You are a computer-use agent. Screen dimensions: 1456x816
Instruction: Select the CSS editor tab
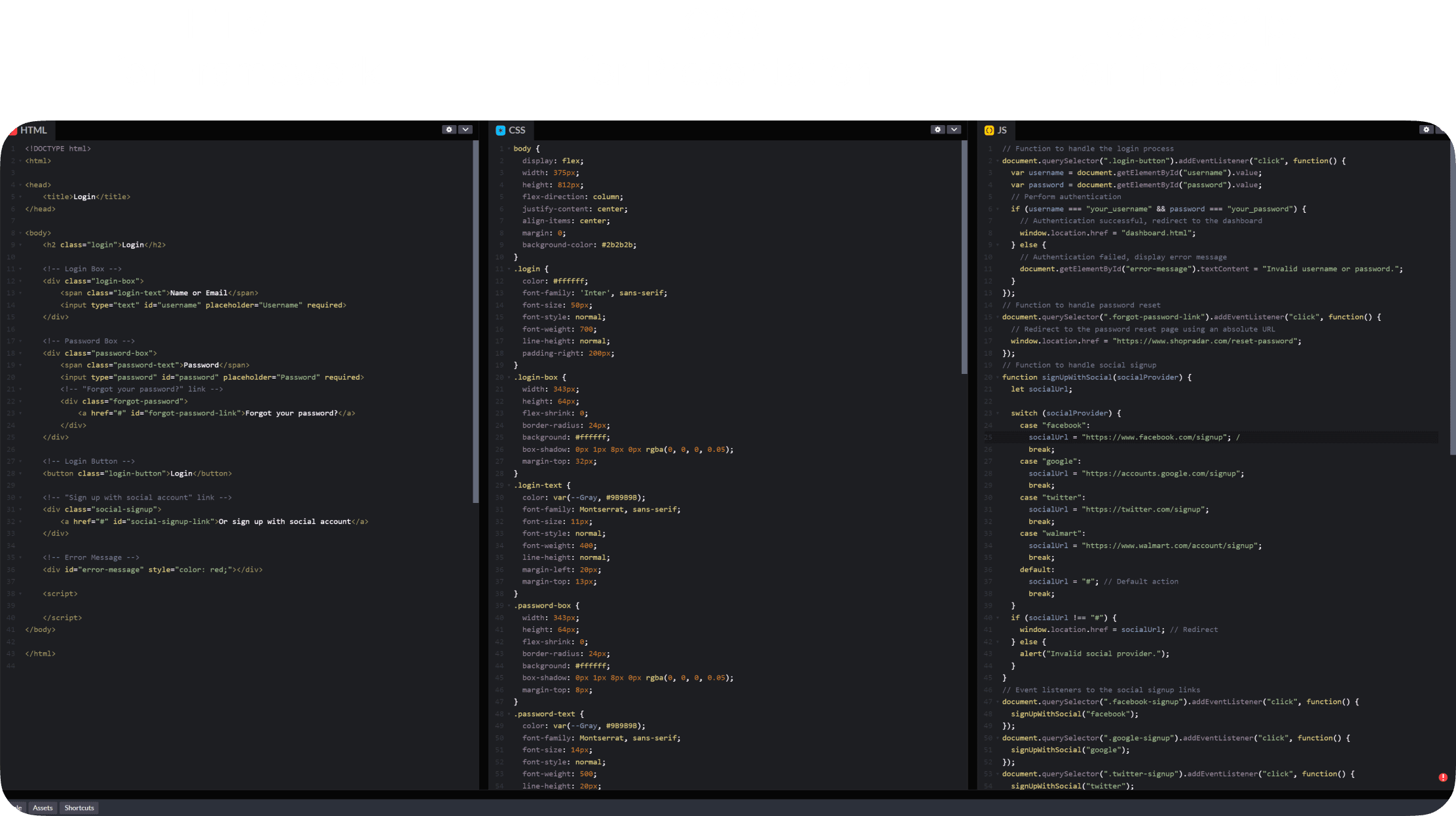(x=517, y=130)
